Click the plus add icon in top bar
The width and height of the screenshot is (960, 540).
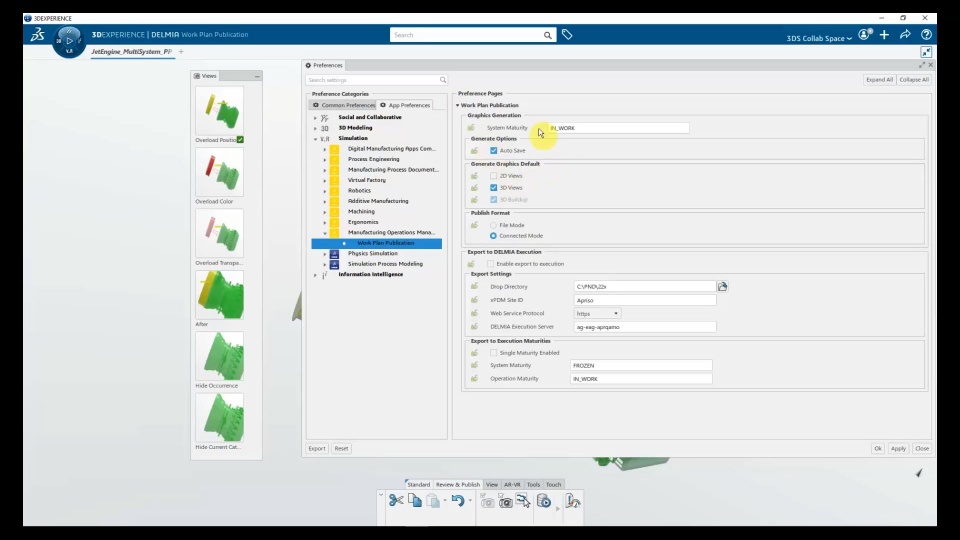884,35
